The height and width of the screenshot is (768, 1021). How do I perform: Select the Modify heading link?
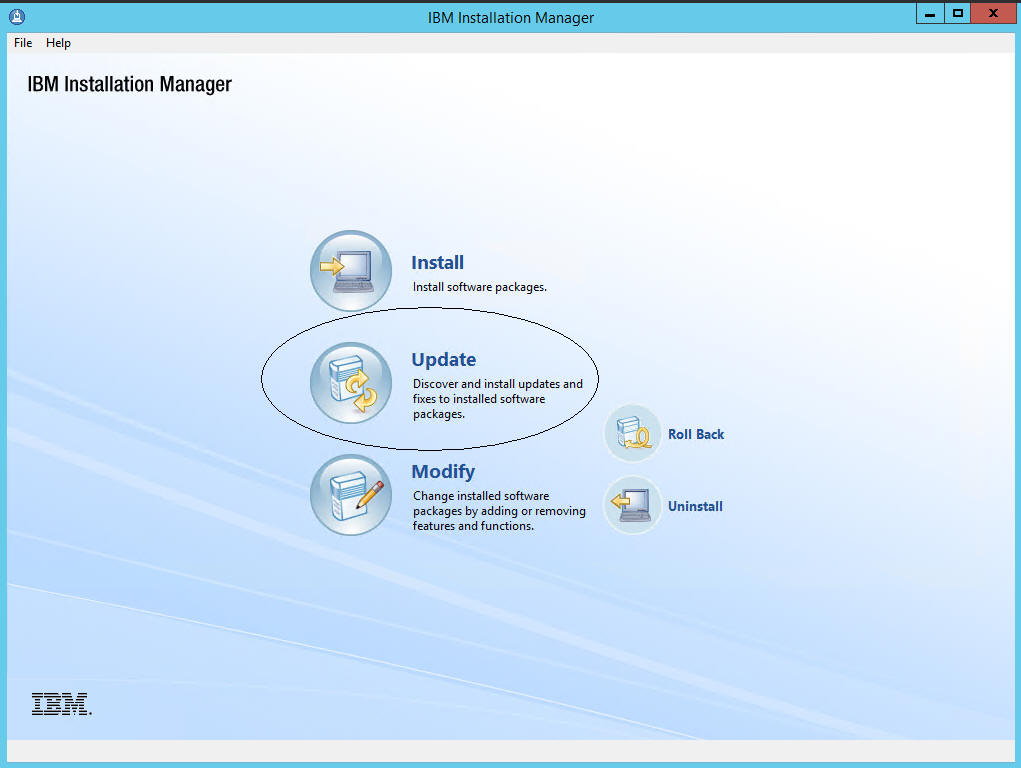click(x=443, y=472)
